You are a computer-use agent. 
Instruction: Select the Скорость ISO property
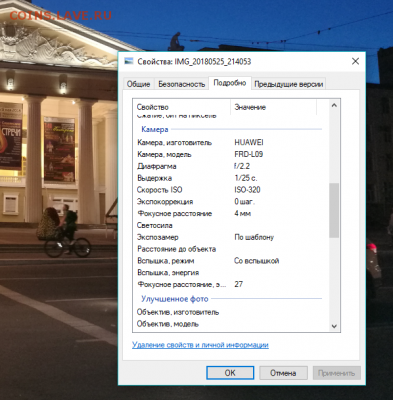click(159, 190)
